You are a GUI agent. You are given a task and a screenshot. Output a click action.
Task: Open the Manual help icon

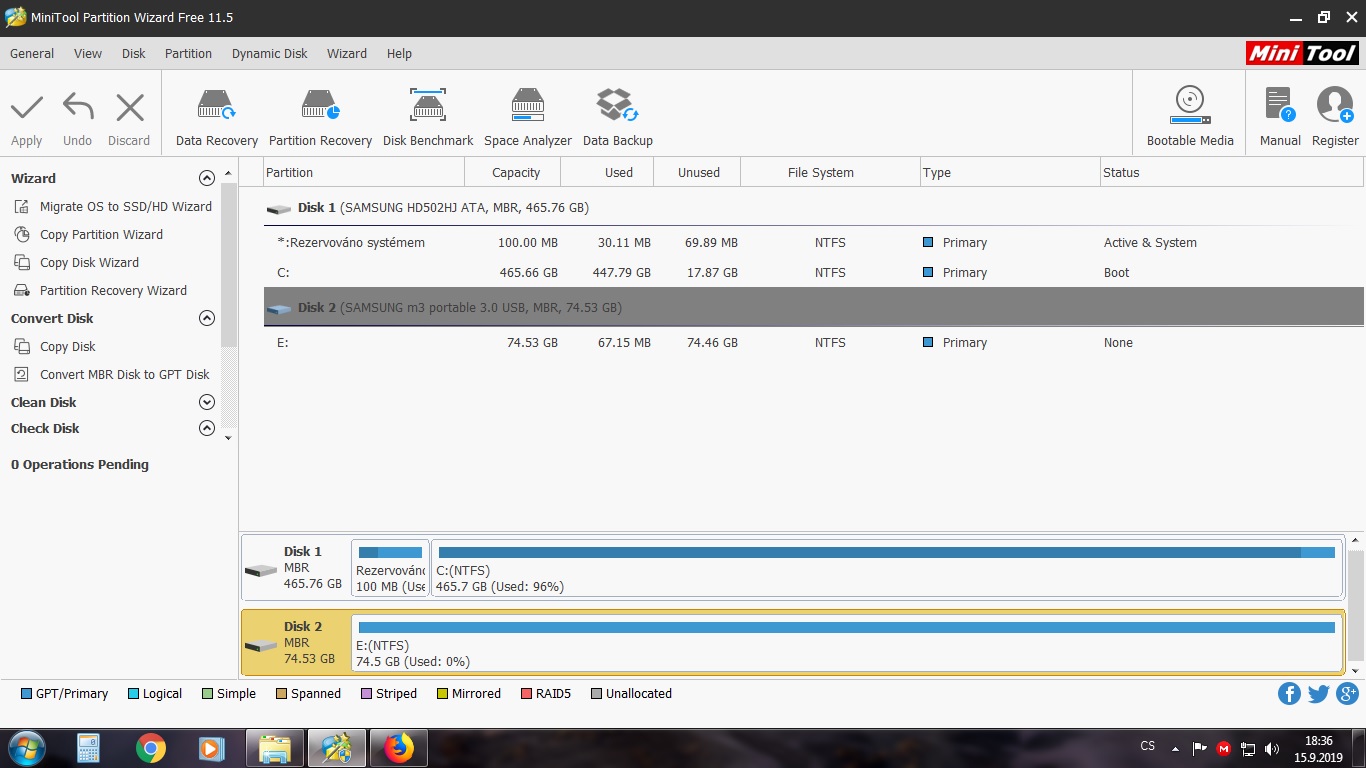click(x=1280, y=117)
